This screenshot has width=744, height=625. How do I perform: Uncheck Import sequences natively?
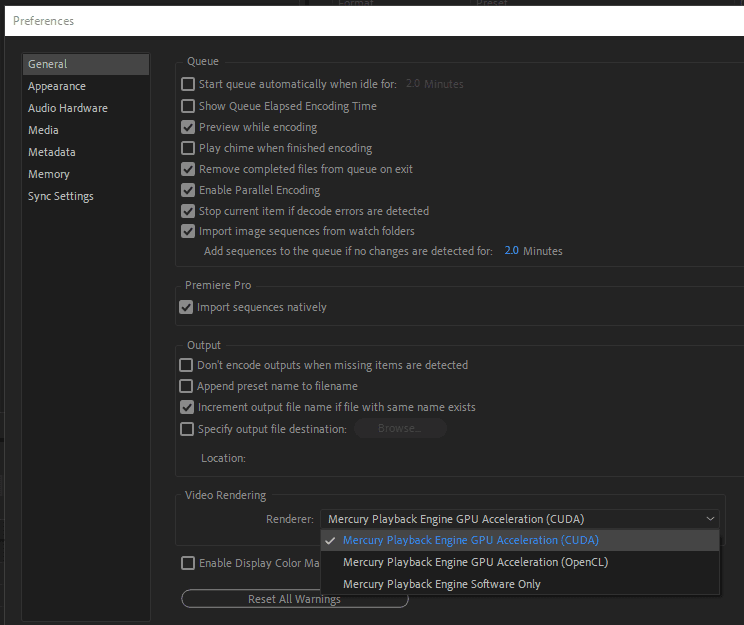tap(185, 307)
